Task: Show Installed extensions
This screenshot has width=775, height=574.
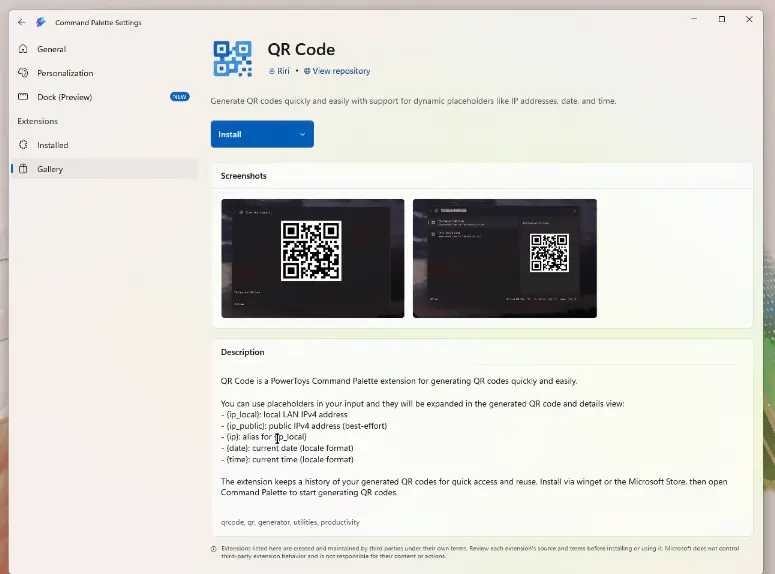Action: [x=104, y=145]
